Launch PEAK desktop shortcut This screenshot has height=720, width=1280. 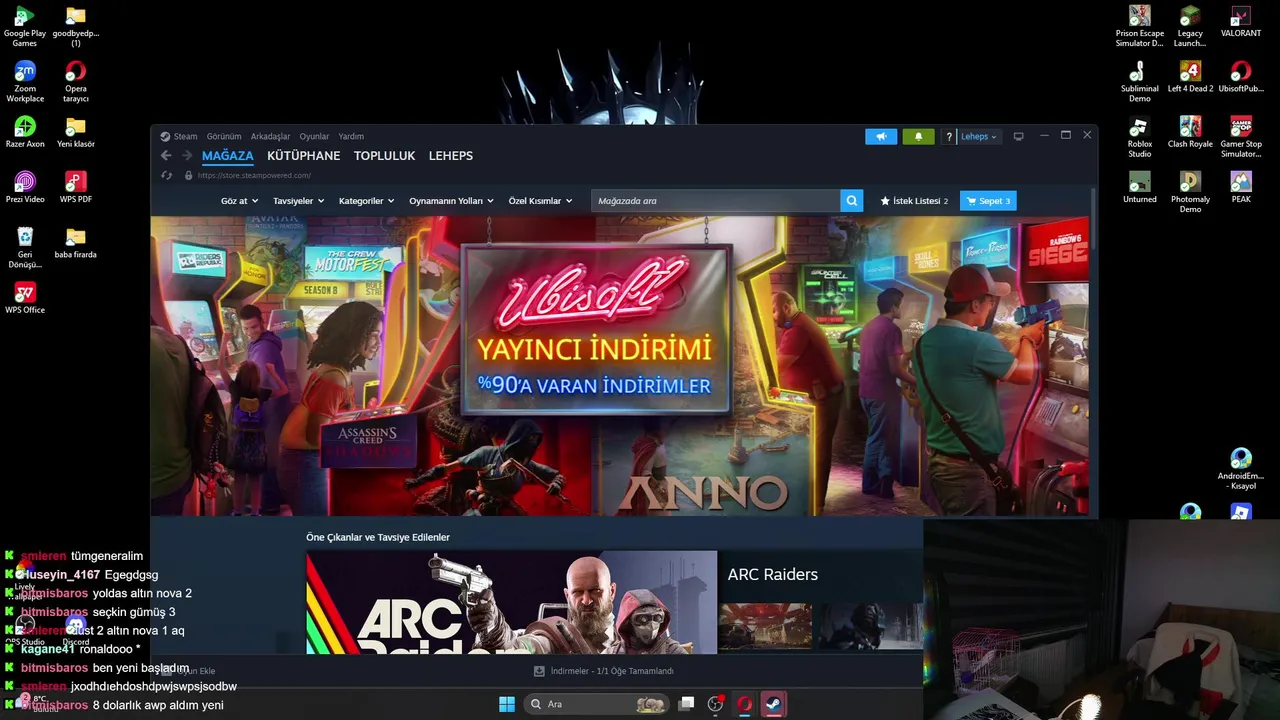(1241, 187)
